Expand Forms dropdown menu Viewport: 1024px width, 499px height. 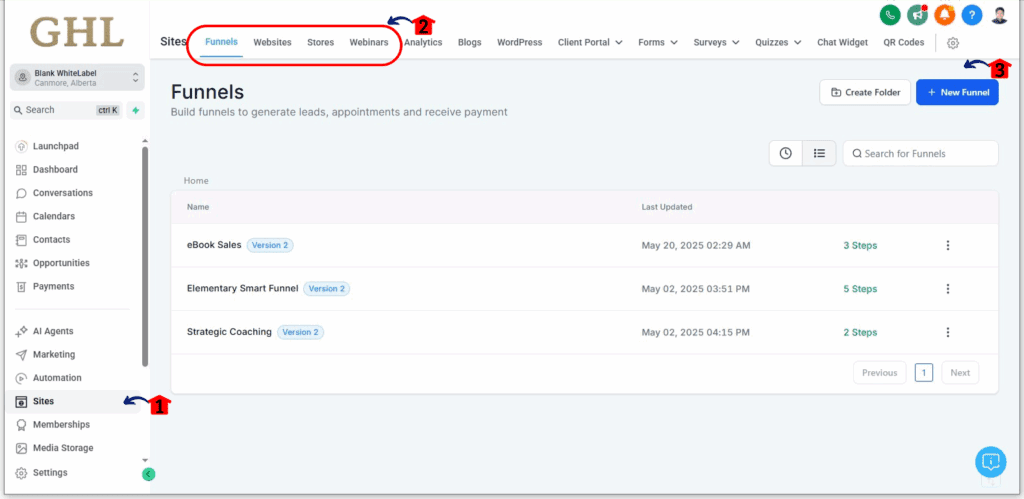pos(657,42)
